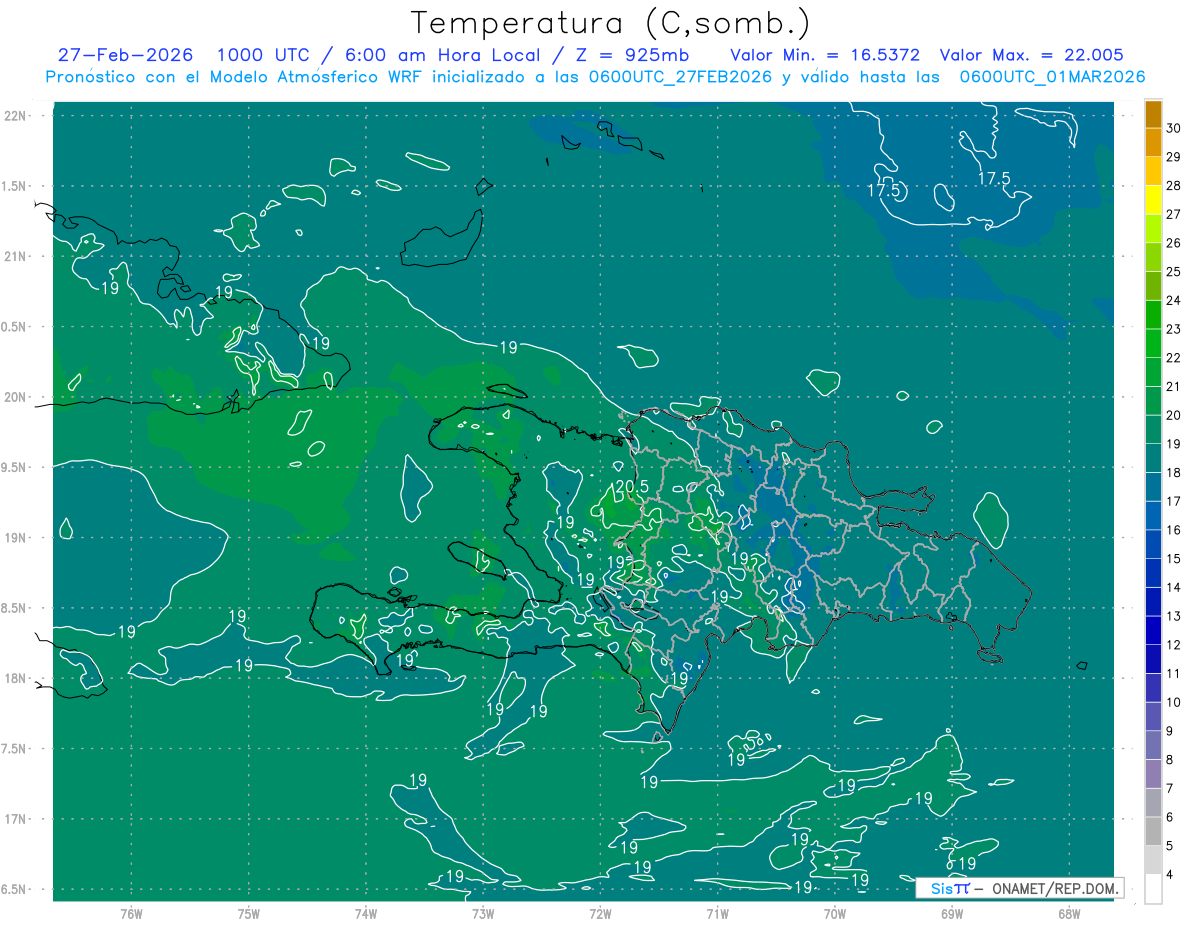Click the "Temperatura (C,somb.)" chart title

coord(611,24)
